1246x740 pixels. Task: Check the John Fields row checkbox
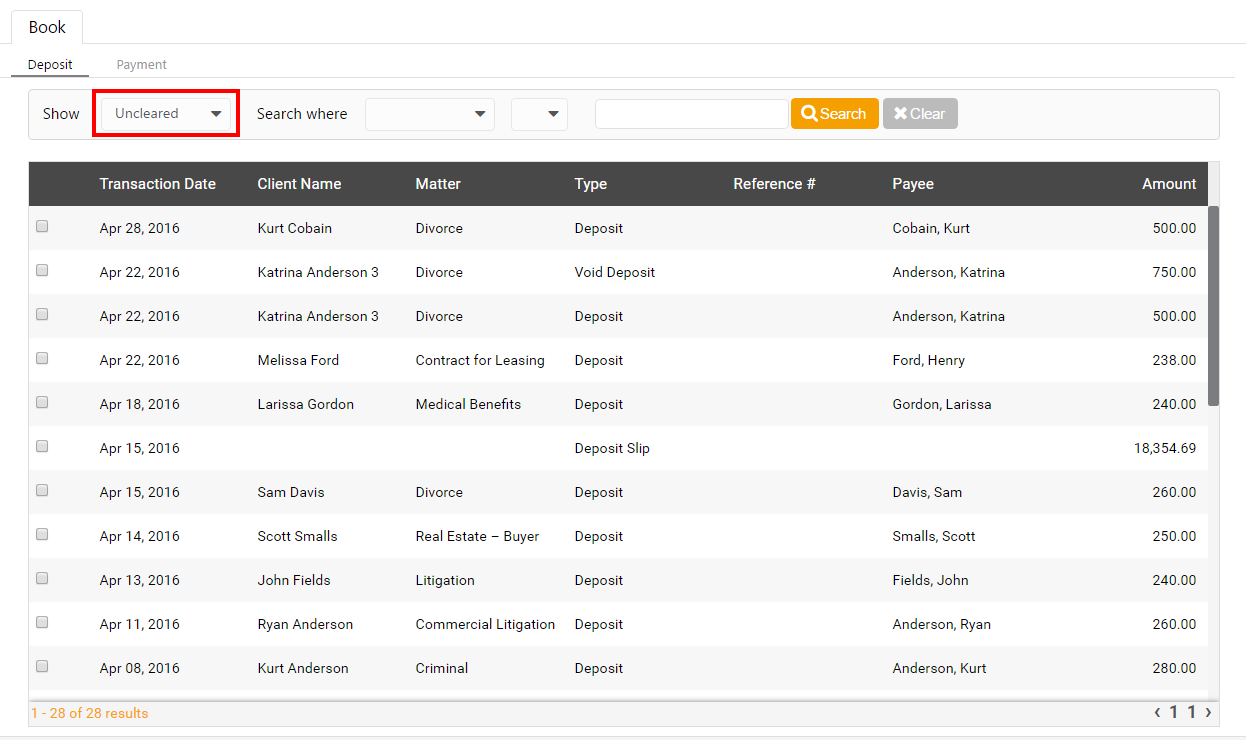click(x=42, y=578)
